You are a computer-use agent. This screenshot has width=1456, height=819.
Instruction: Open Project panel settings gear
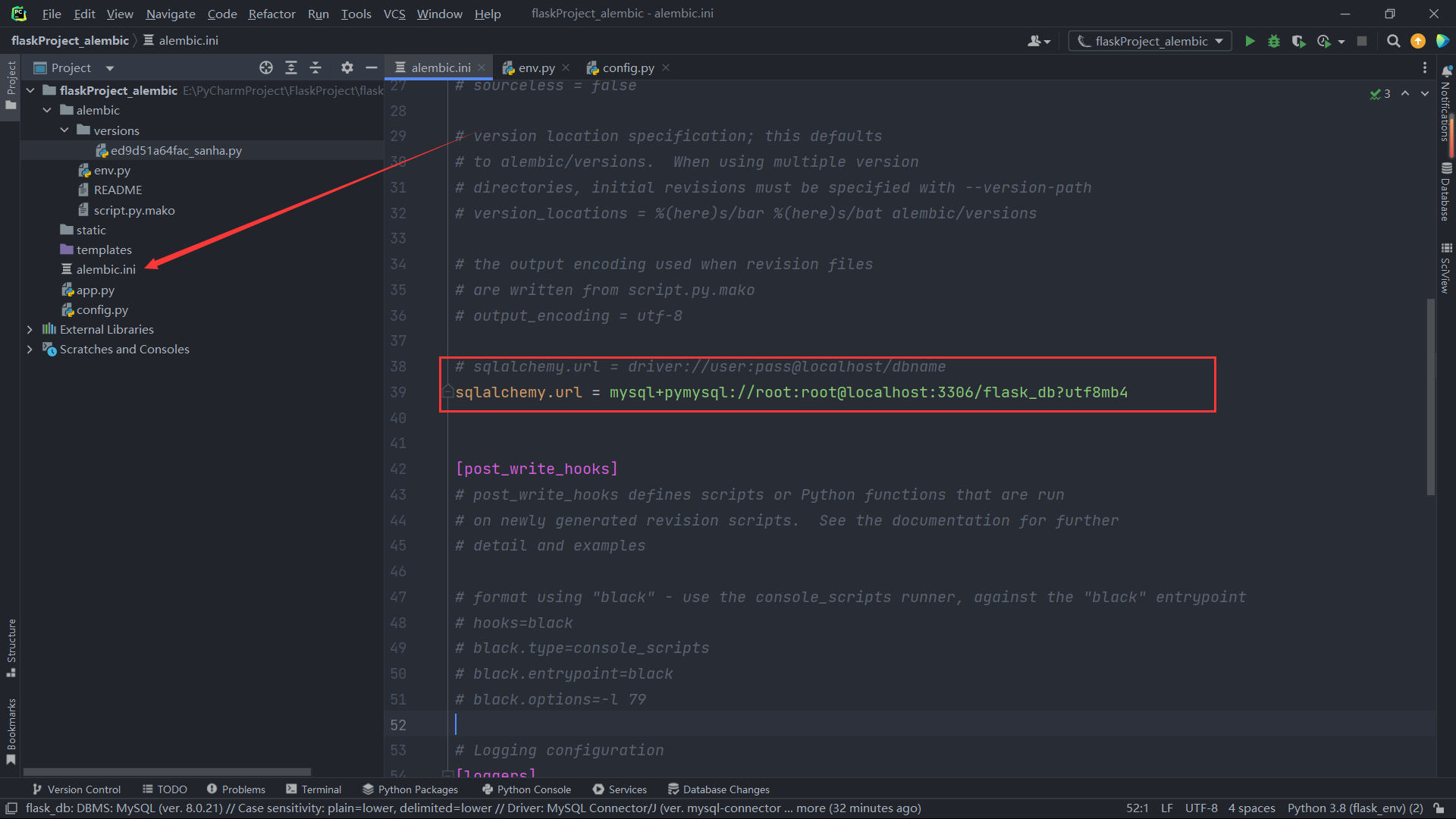tap(347, 67)
